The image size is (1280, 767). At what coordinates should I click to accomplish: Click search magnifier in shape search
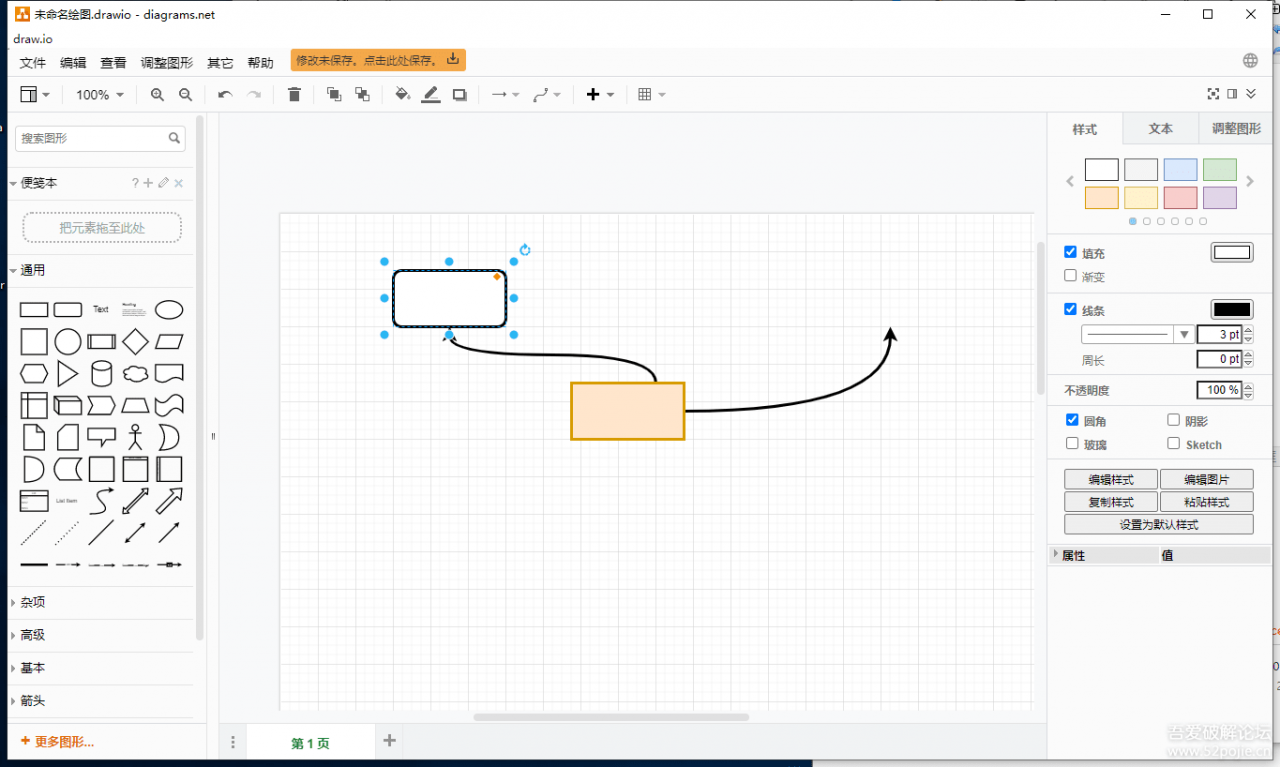tap(174, 138)
